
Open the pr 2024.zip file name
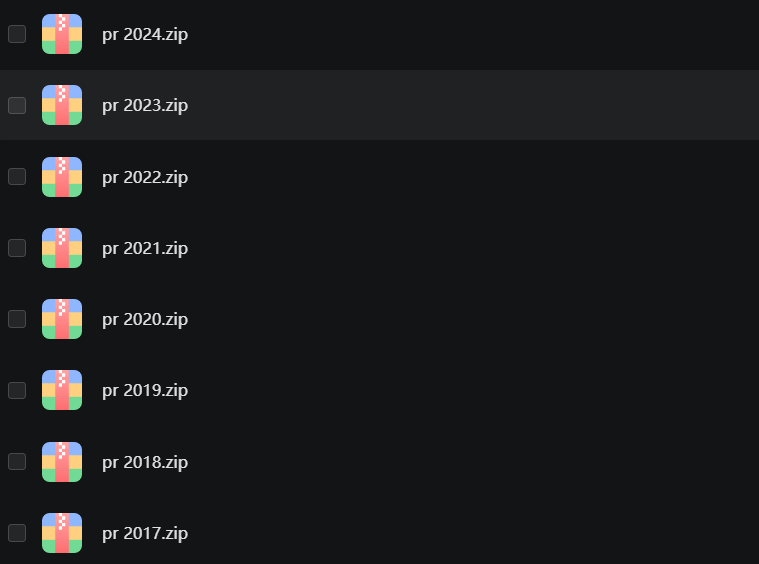point(145,34)
